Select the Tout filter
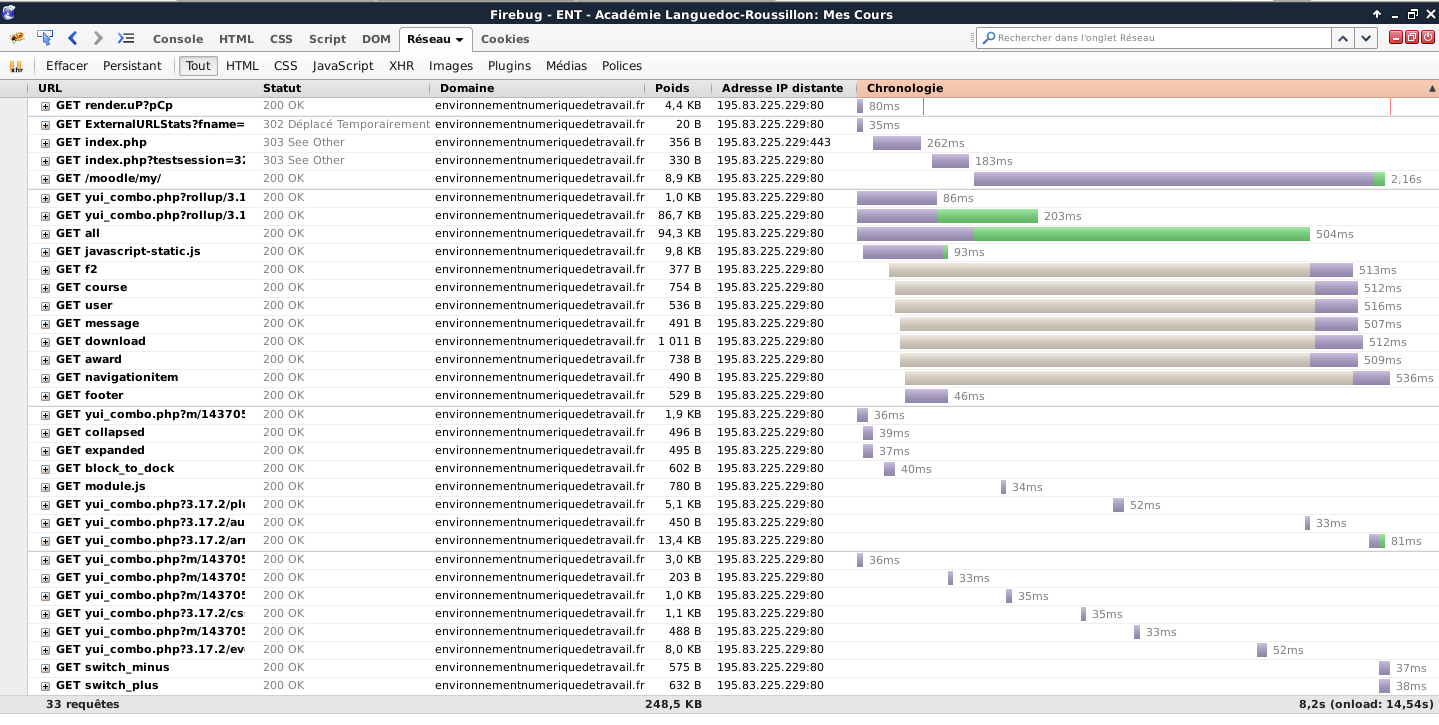 pyautogui.click(x=198, y=66)
